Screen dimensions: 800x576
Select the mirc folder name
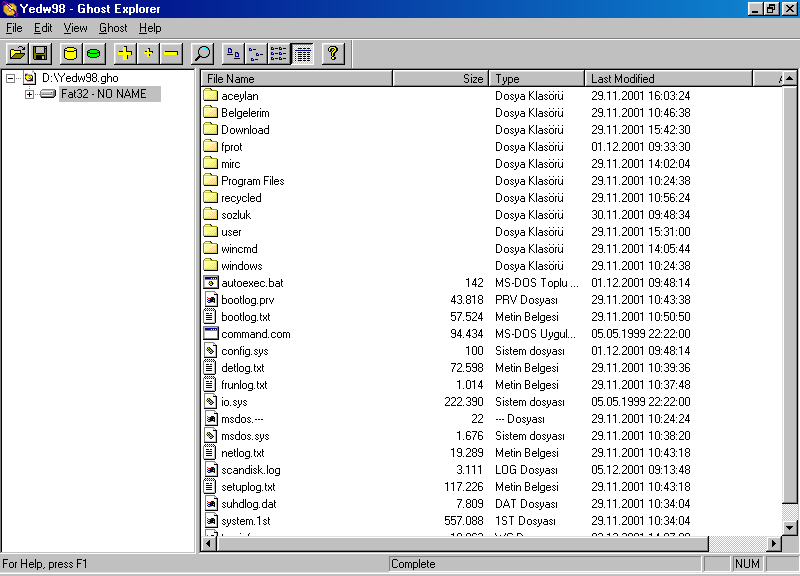coord(231,164)
